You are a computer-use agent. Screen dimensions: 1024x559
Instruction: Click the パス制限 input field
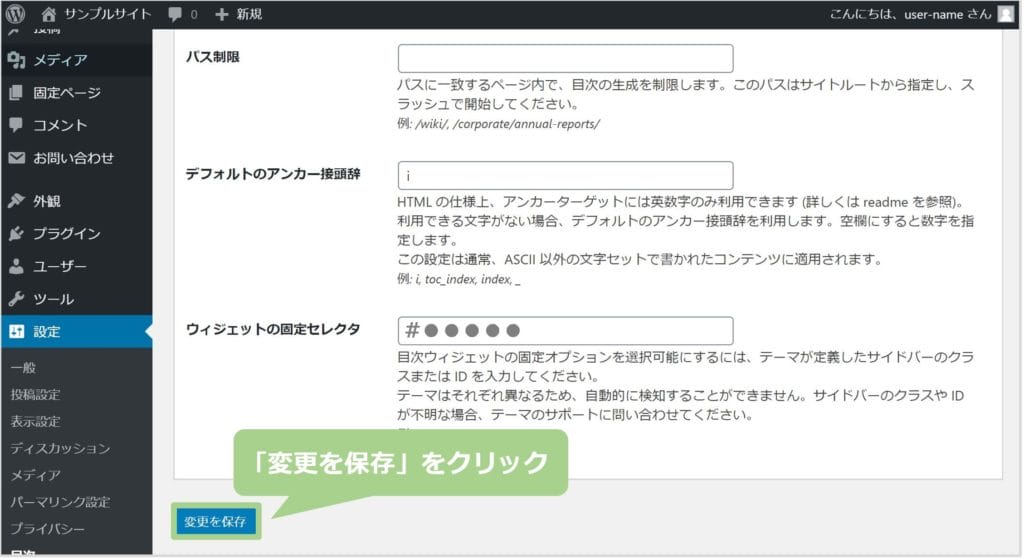point(565,58)
